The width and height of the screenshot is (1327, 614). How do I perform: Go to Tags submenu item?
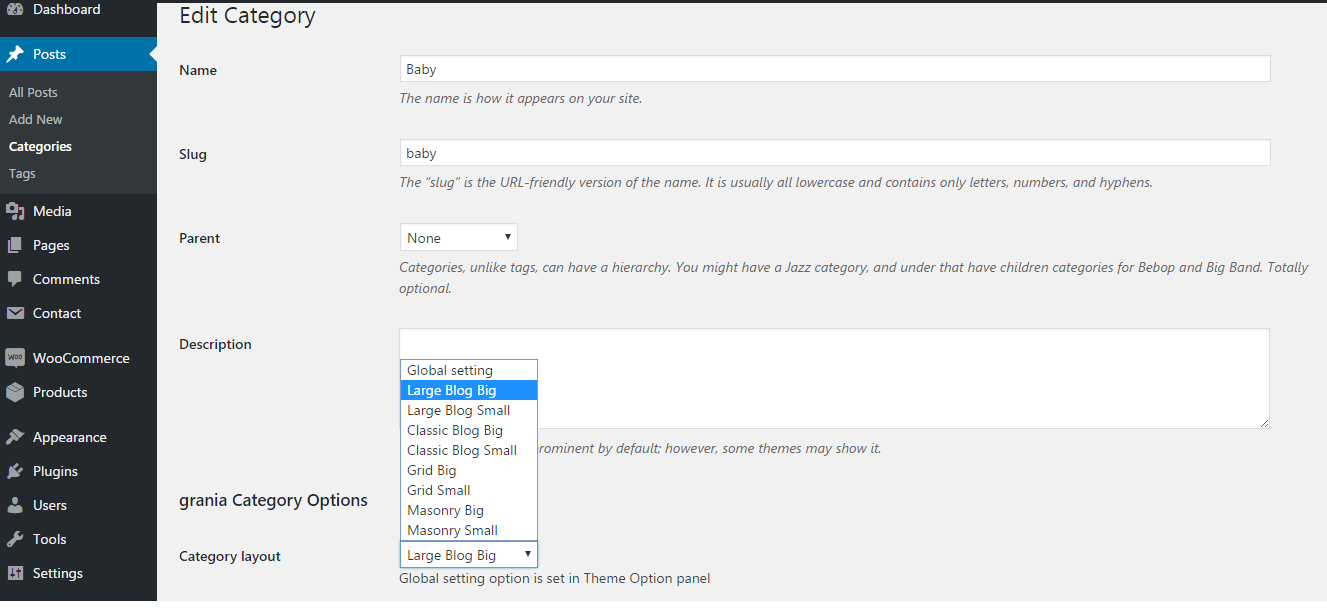22,173
